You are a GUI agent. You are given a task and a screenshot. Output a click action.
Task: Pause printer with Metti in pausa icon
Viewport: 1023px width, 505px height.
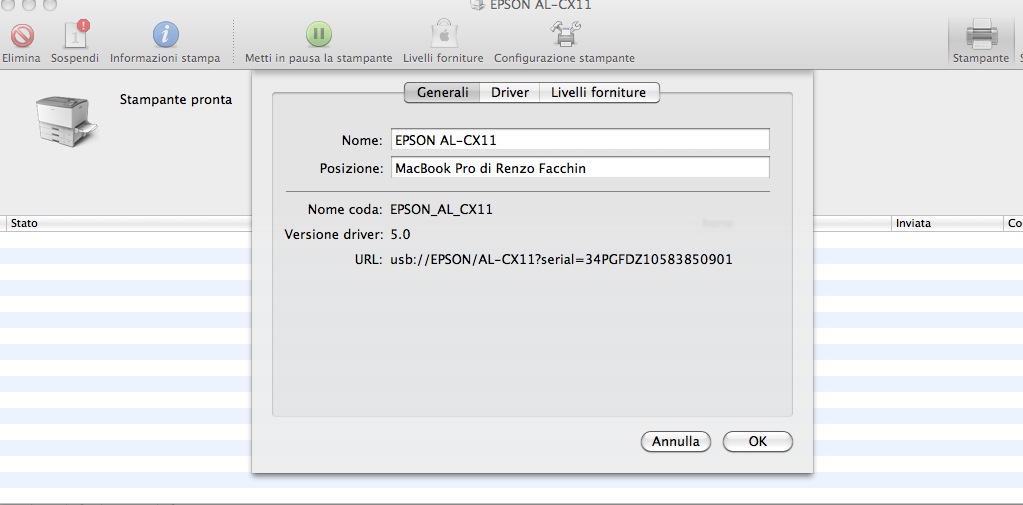coord(318,34)
